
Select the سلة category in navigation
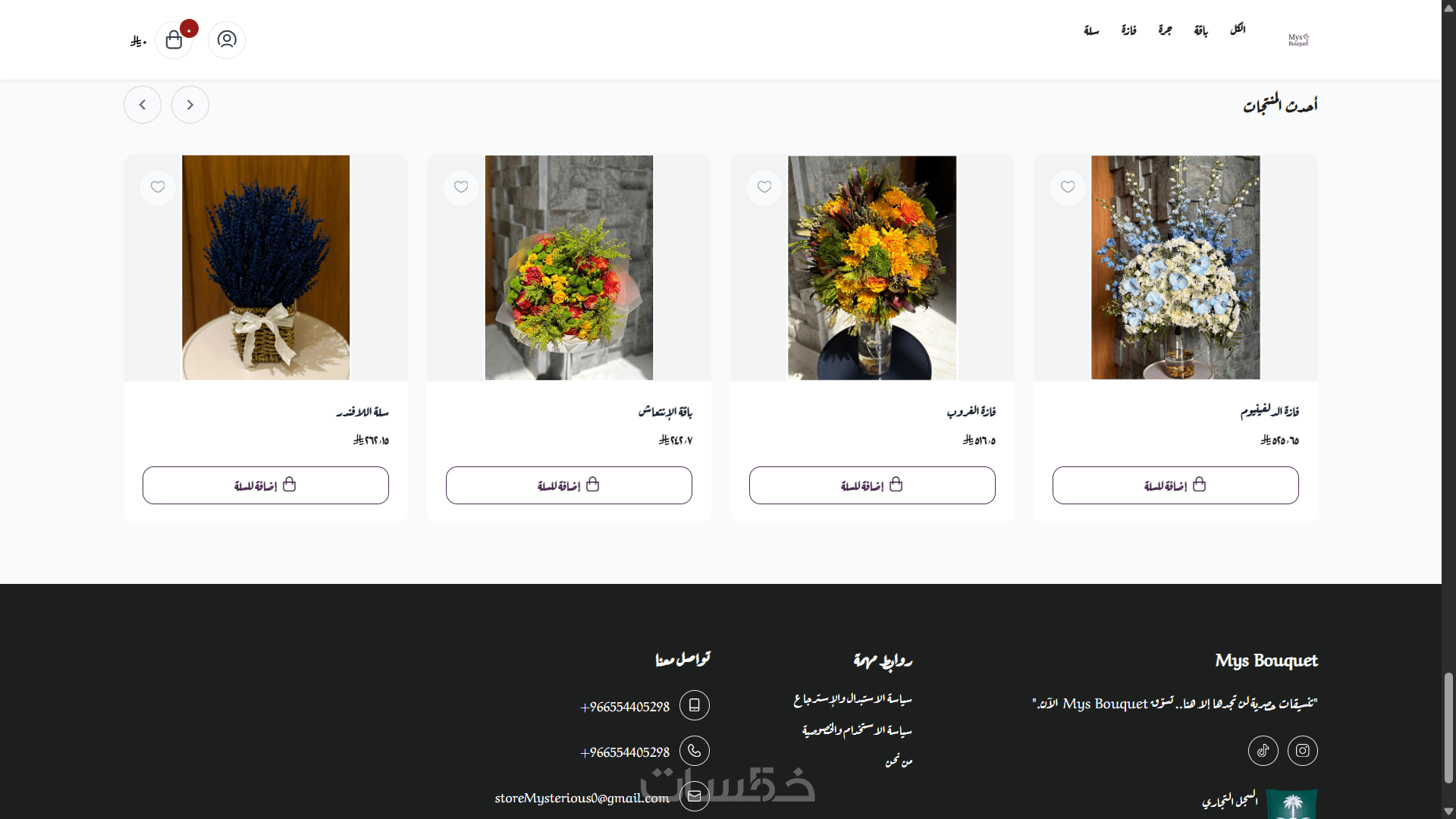[1091, 30]
